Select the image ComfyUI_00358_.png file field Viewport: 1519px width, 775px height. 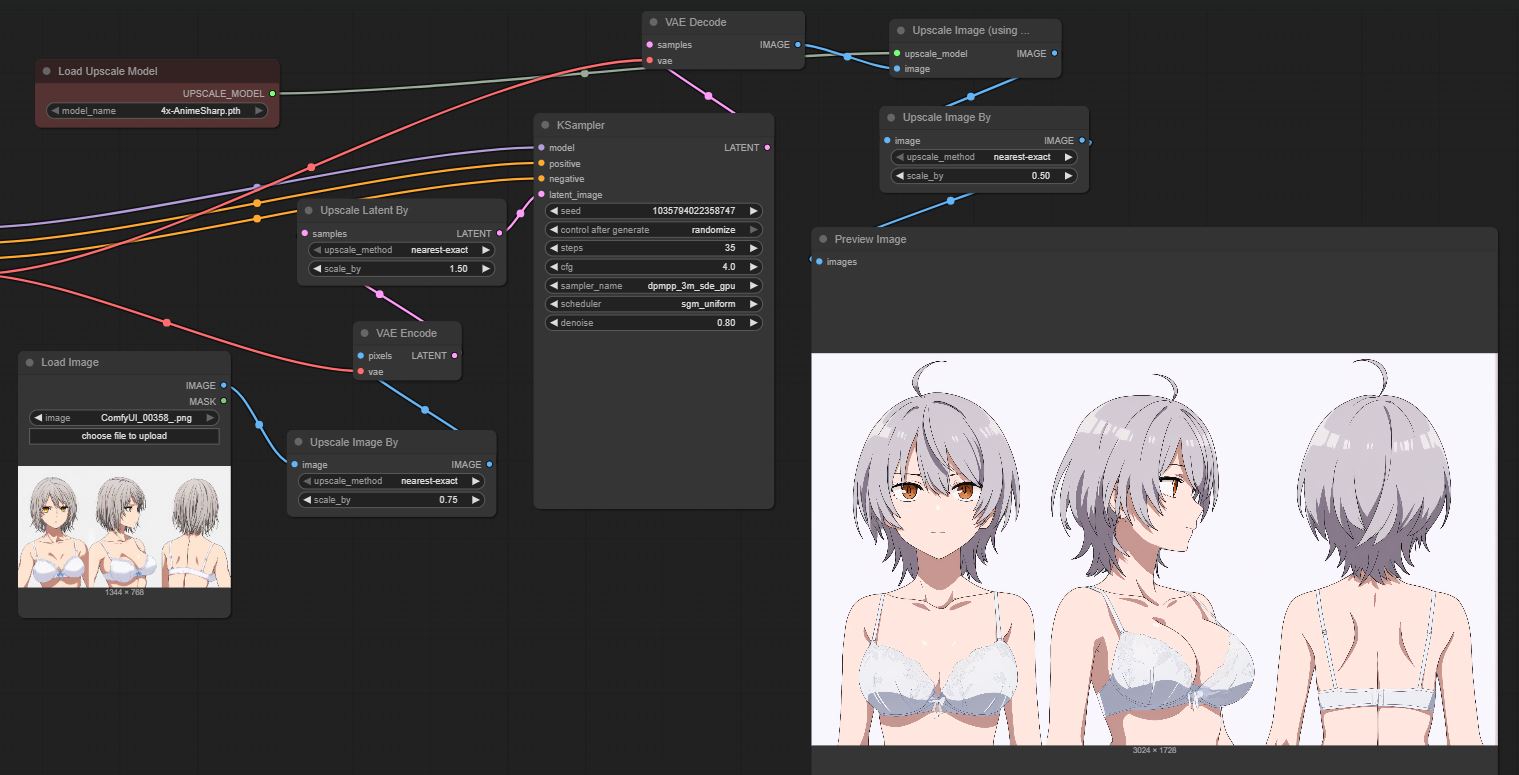click(124, 418)
